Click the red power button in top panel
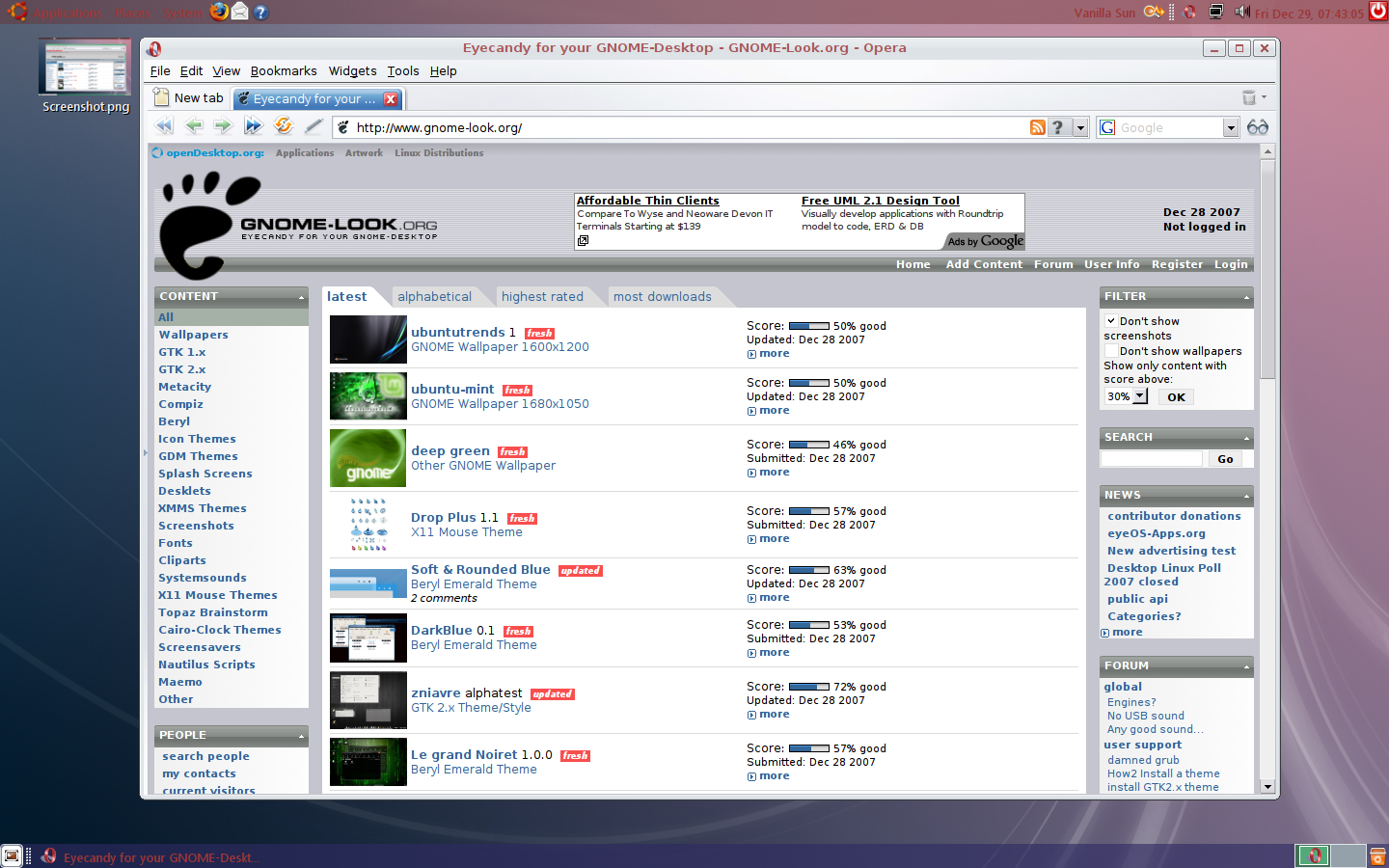Image resolution: width=1389 pixels, height=868 pixels. click(x=1378, y=11)
